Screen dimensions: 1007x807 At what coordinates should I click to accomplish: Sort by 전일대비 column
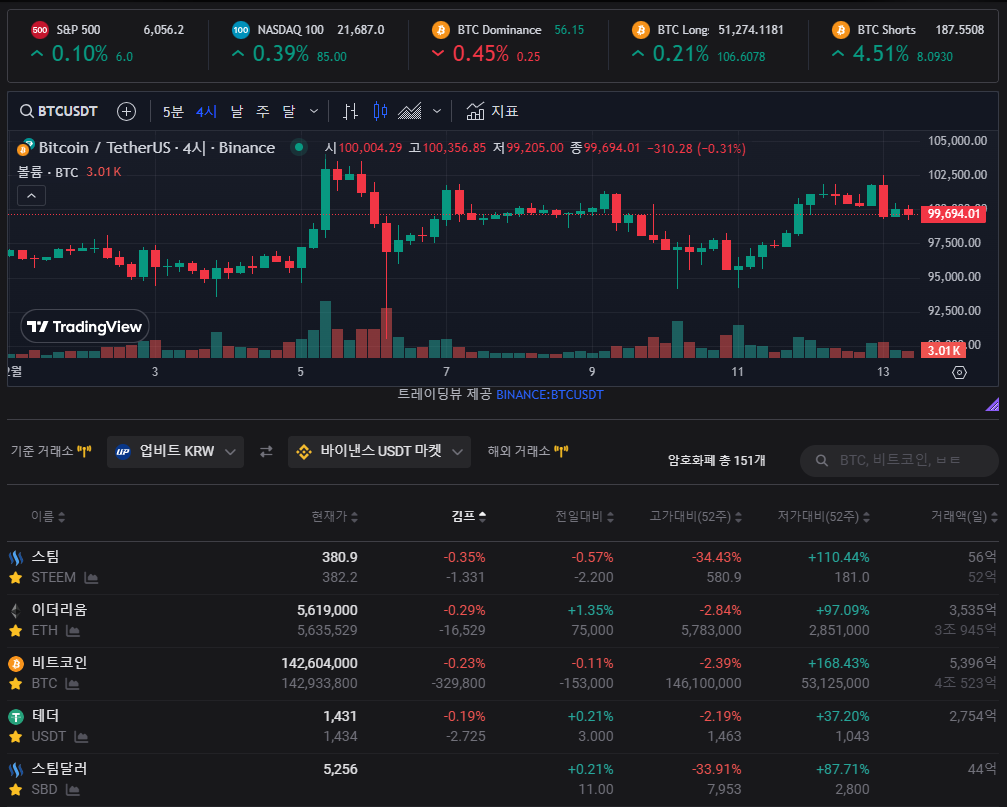tap(584, 516)
